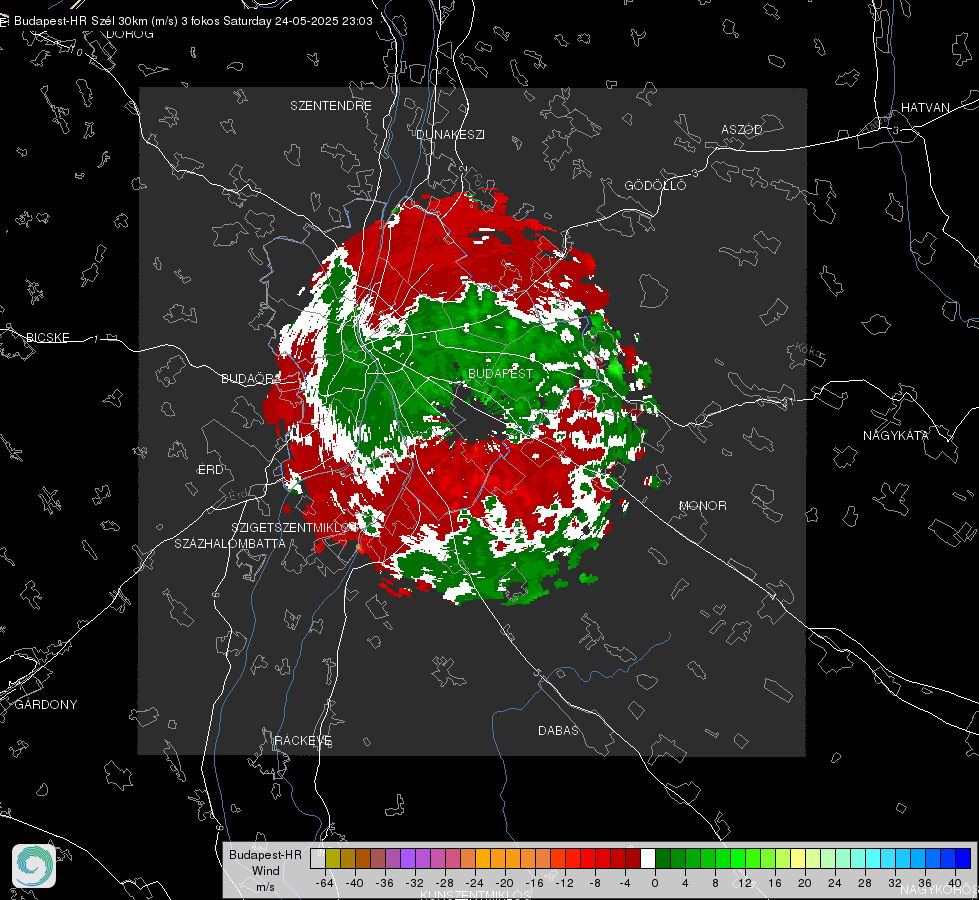Screen dimensions: 979x900
Task: Click the positive 28 legend value
Action: pyautogui.click(x=865, y=883)
